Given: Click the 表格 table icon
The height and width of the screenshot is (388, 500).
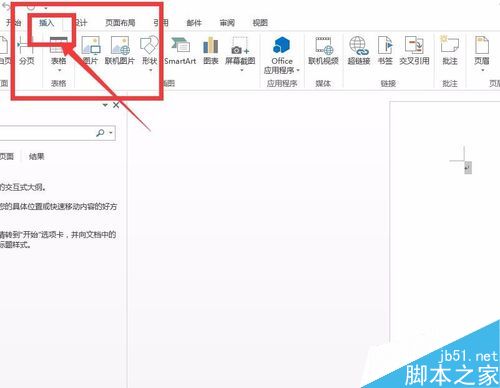Looking at the screenshot, I should pyautogui.click(x=58, y=45).
